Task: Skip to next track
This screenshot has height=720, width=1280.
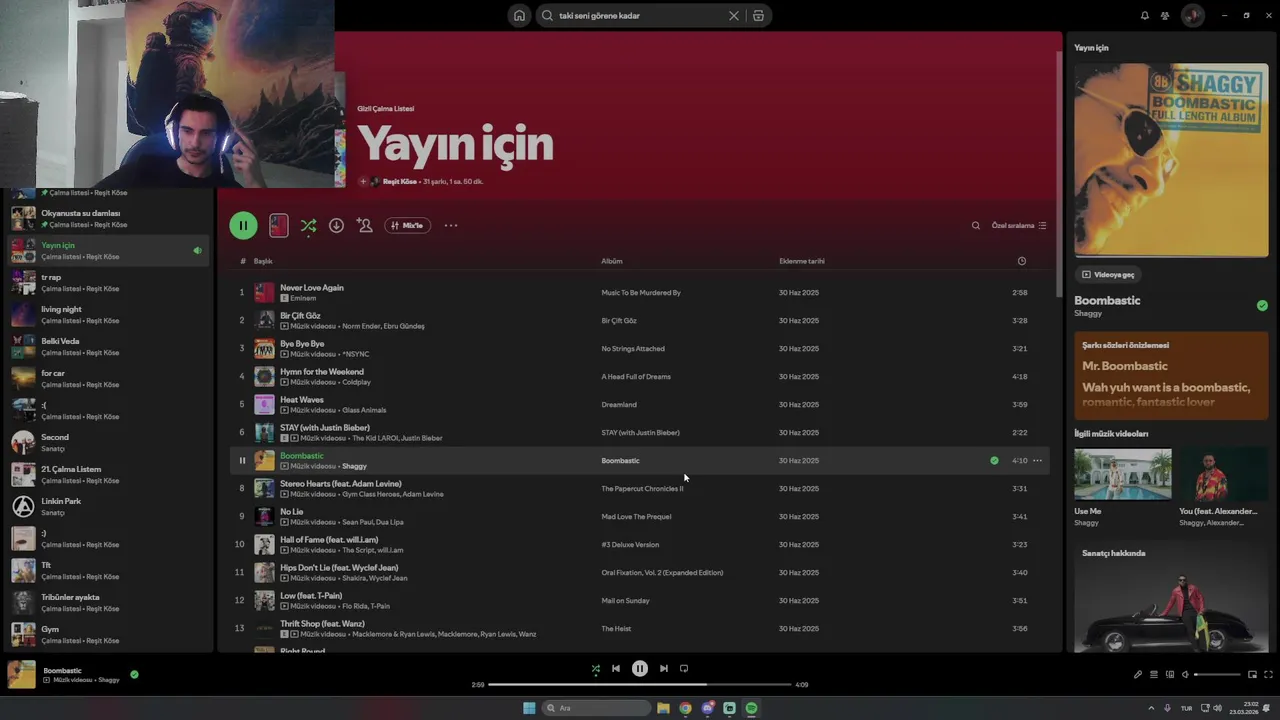Action: pos(664,669)
